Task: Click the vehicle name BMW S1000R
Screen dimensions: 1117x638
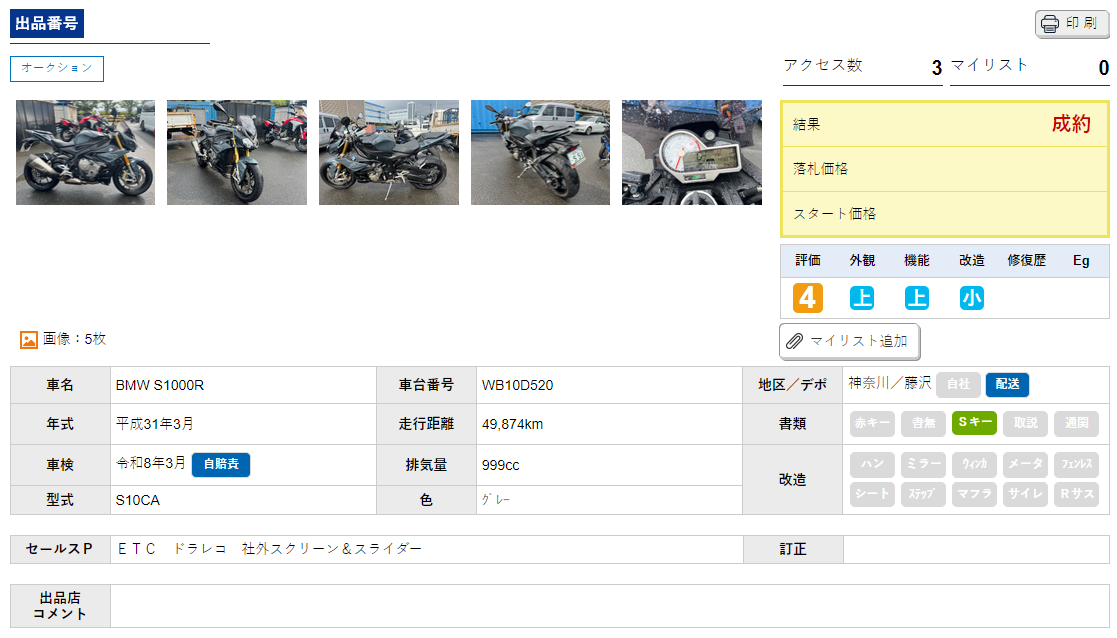Action: pos(160,385)
